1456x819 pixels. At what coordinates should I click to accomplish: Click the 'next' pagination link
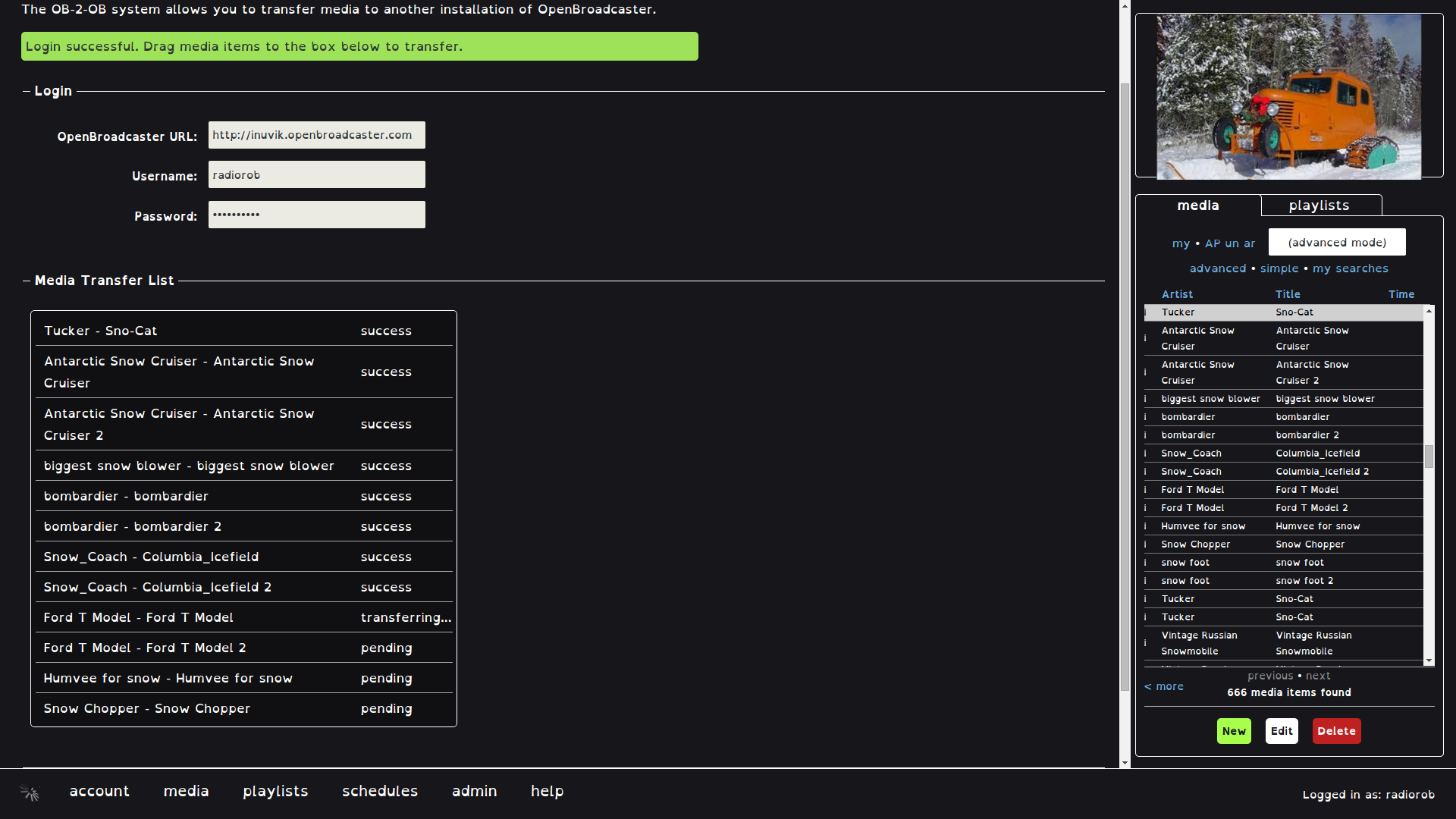point(1318,676)
